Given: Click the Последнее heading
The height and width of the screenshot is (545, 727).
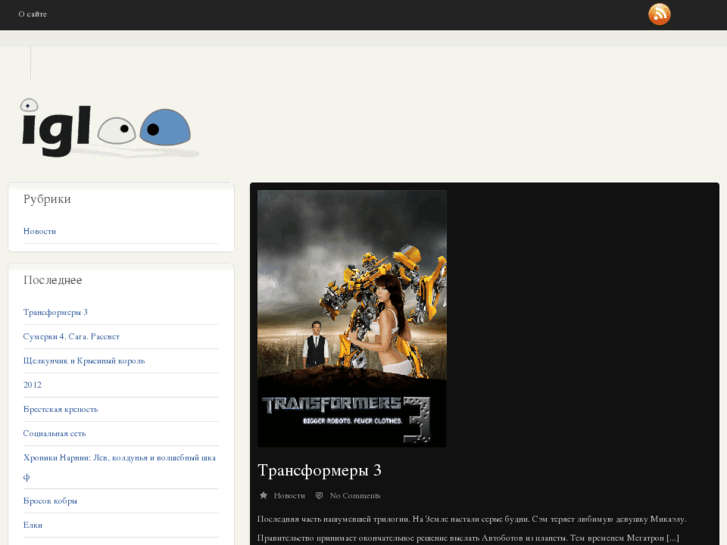Looking at the screenshot, I should pyautogui.click(x=53, y=280).
